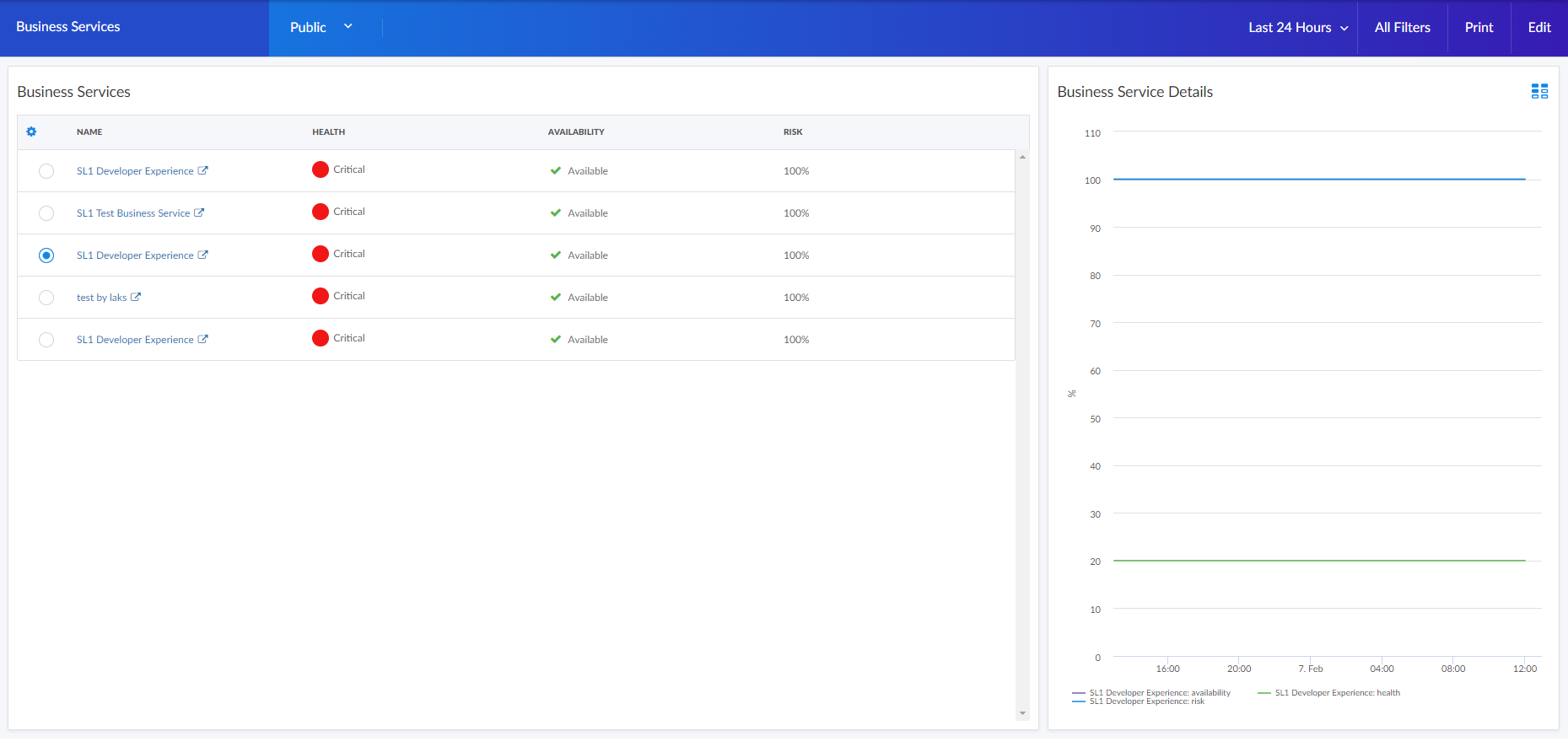Image resolution: width=1568 pixels, height=747 pixels.
Task: Select the radio button for test by laks
Action: 46,298
